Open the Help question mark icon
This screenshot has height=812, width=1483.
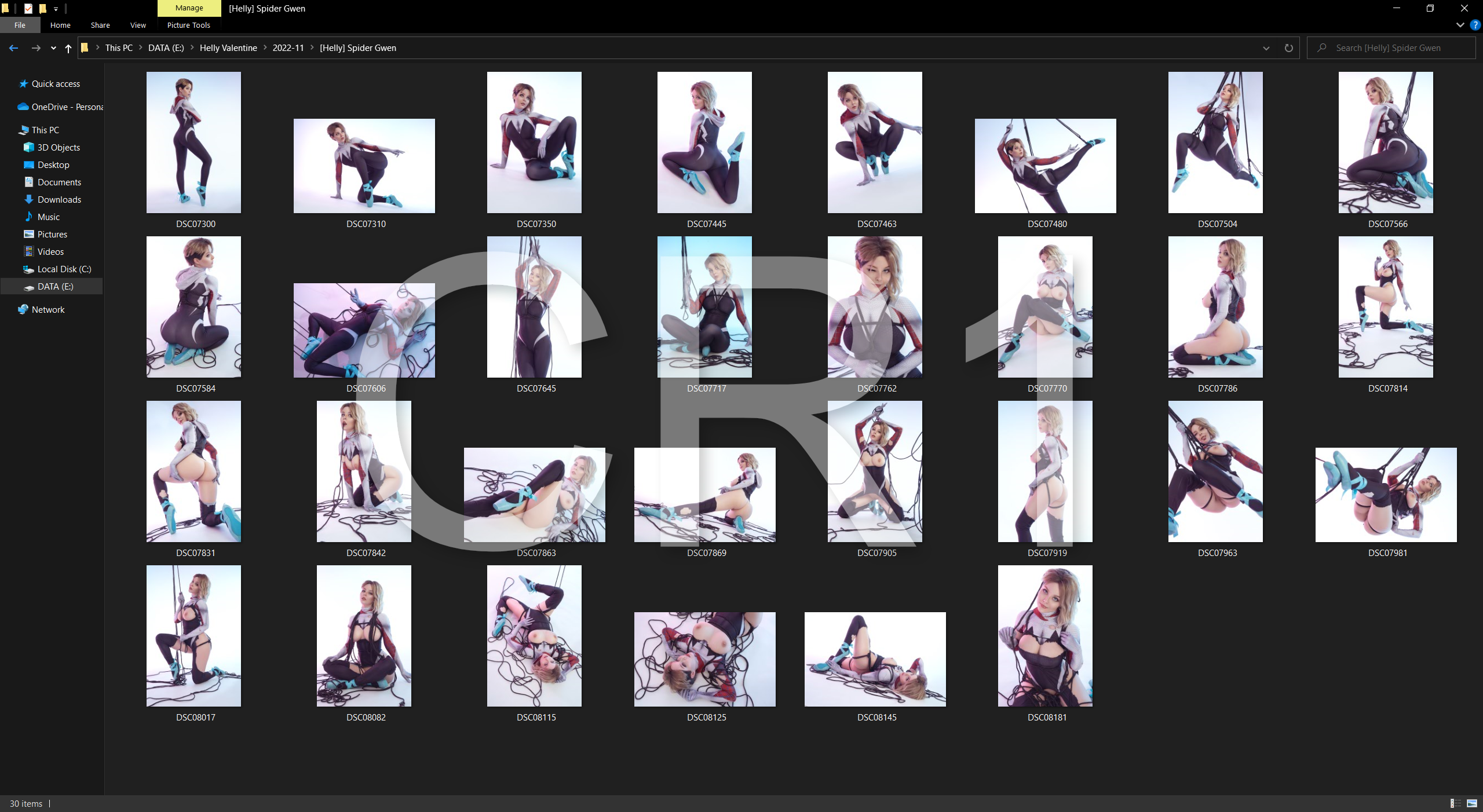tap(1475, 25)
